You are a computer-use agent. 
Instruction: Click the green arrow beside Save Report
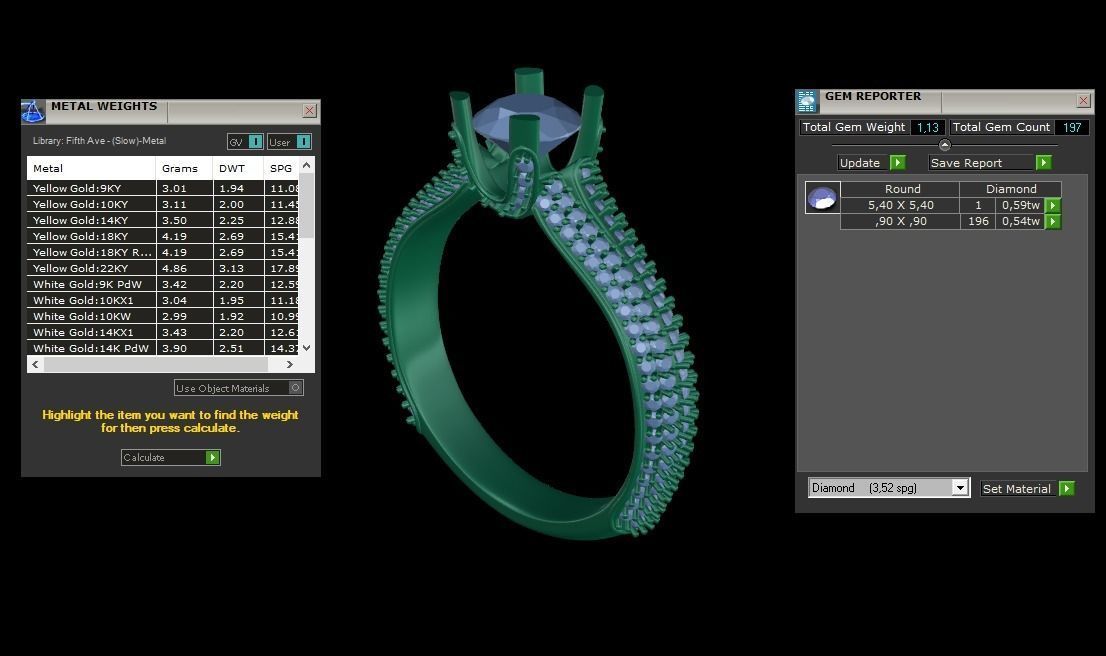coord(1043,163)
